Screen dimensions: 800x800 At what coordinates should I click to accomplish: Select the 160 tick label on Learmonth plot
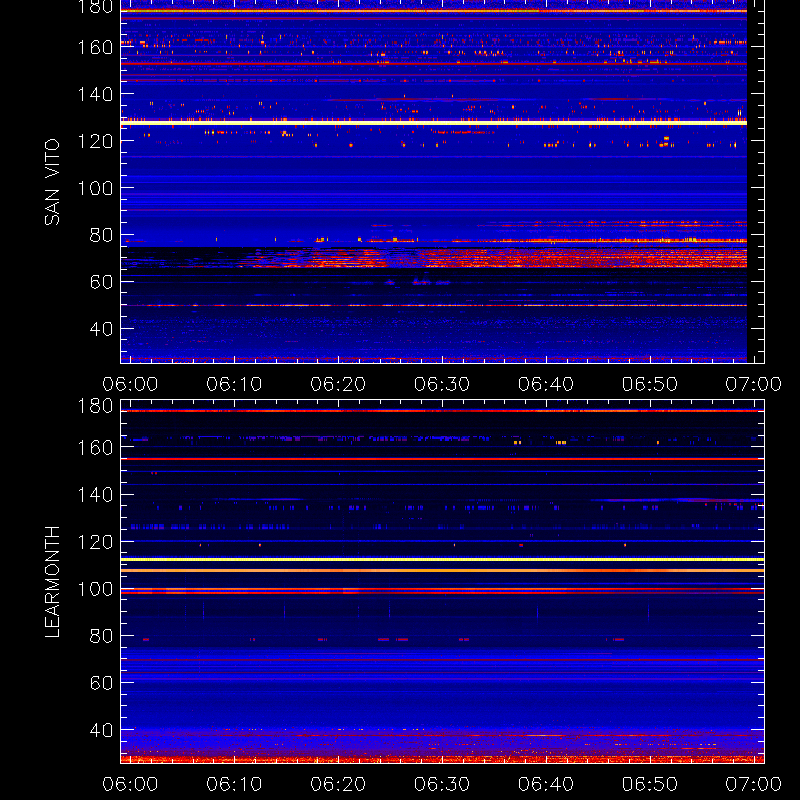tap(95, 448)
